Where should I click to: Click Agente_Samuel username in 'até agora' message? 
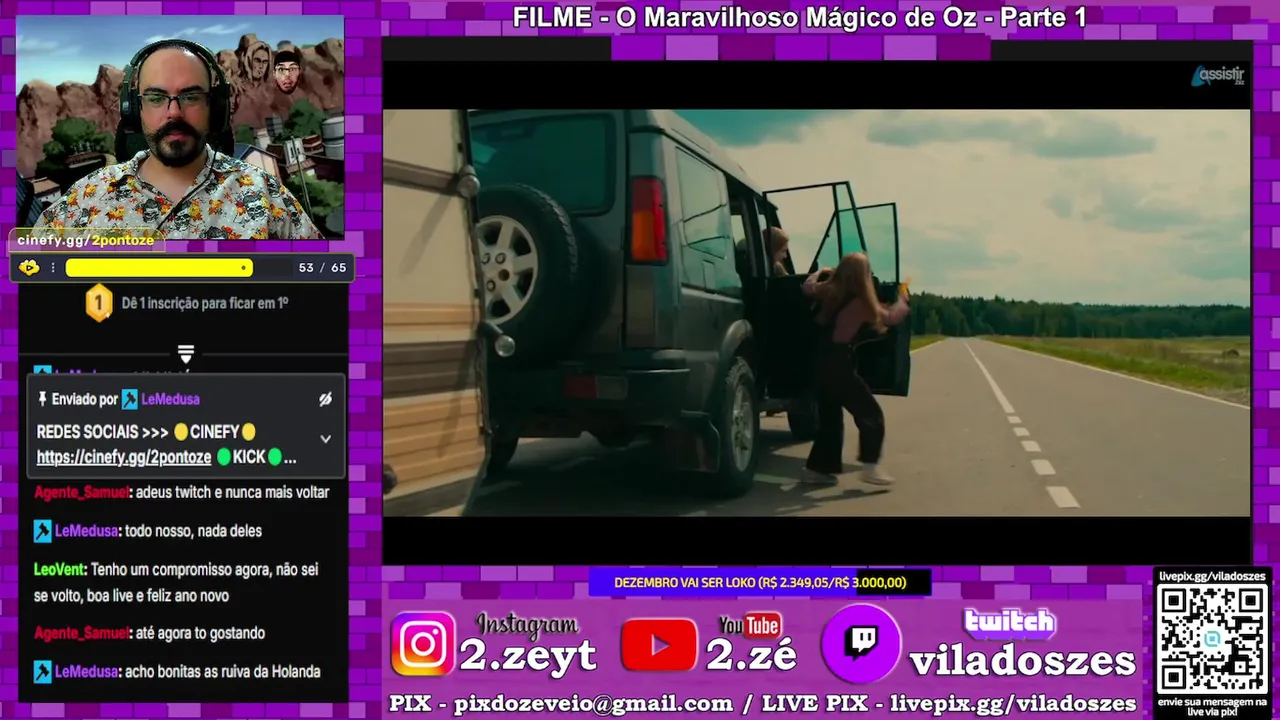(81, 633)
